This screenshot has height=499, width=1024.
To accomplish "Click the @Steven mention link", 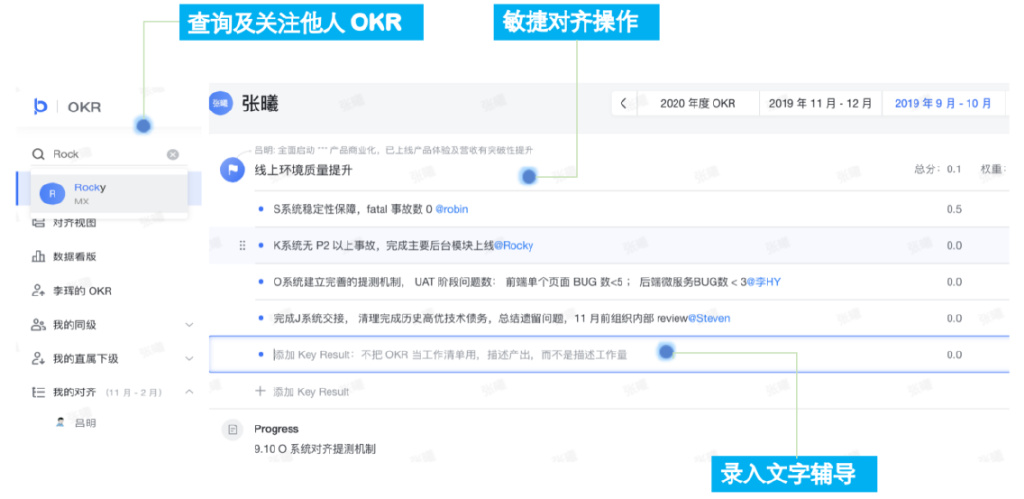I will point(709,319).
